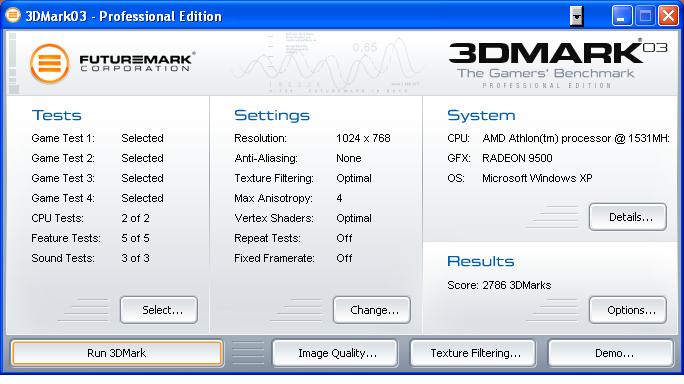Open the Change settings dialog
The image size is (684, 384).
click(372, 310)
